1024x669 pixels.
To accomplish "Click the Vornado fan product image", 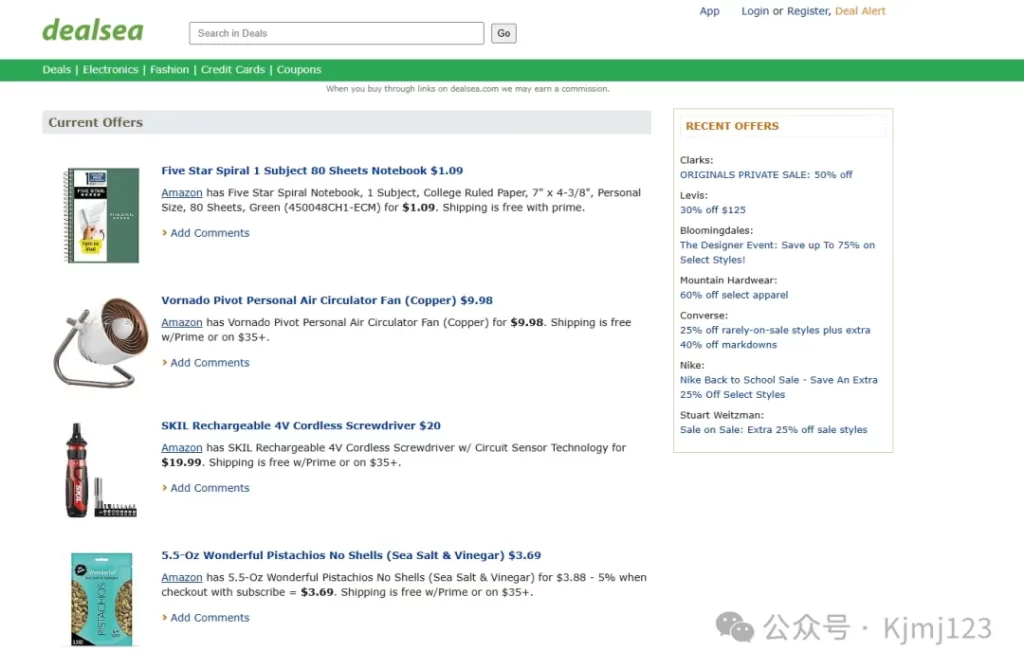I will click(x=101, y=342).
